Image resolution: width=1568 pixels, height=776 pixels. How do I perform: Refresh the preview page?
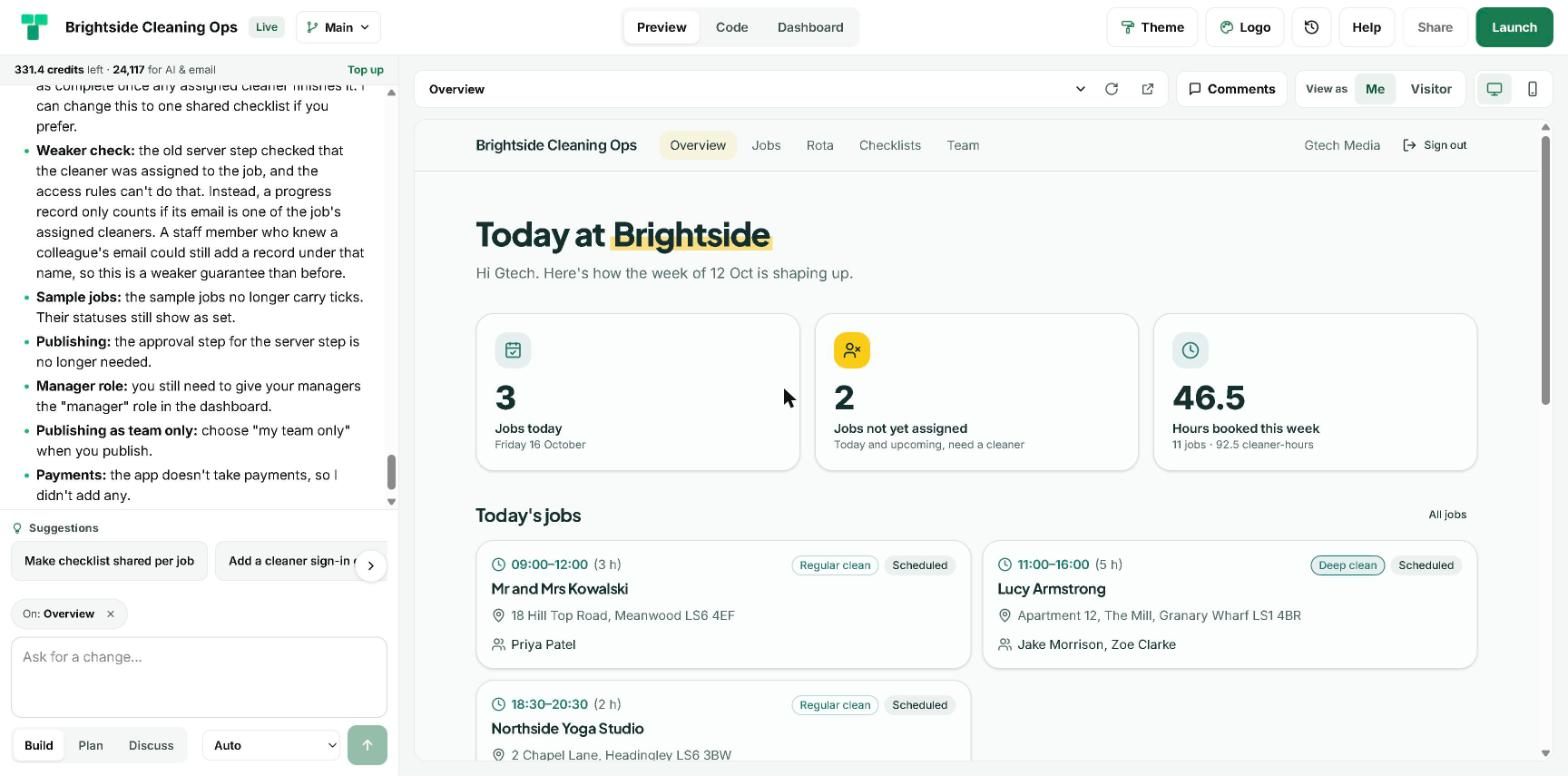[x=1111, y=89]
